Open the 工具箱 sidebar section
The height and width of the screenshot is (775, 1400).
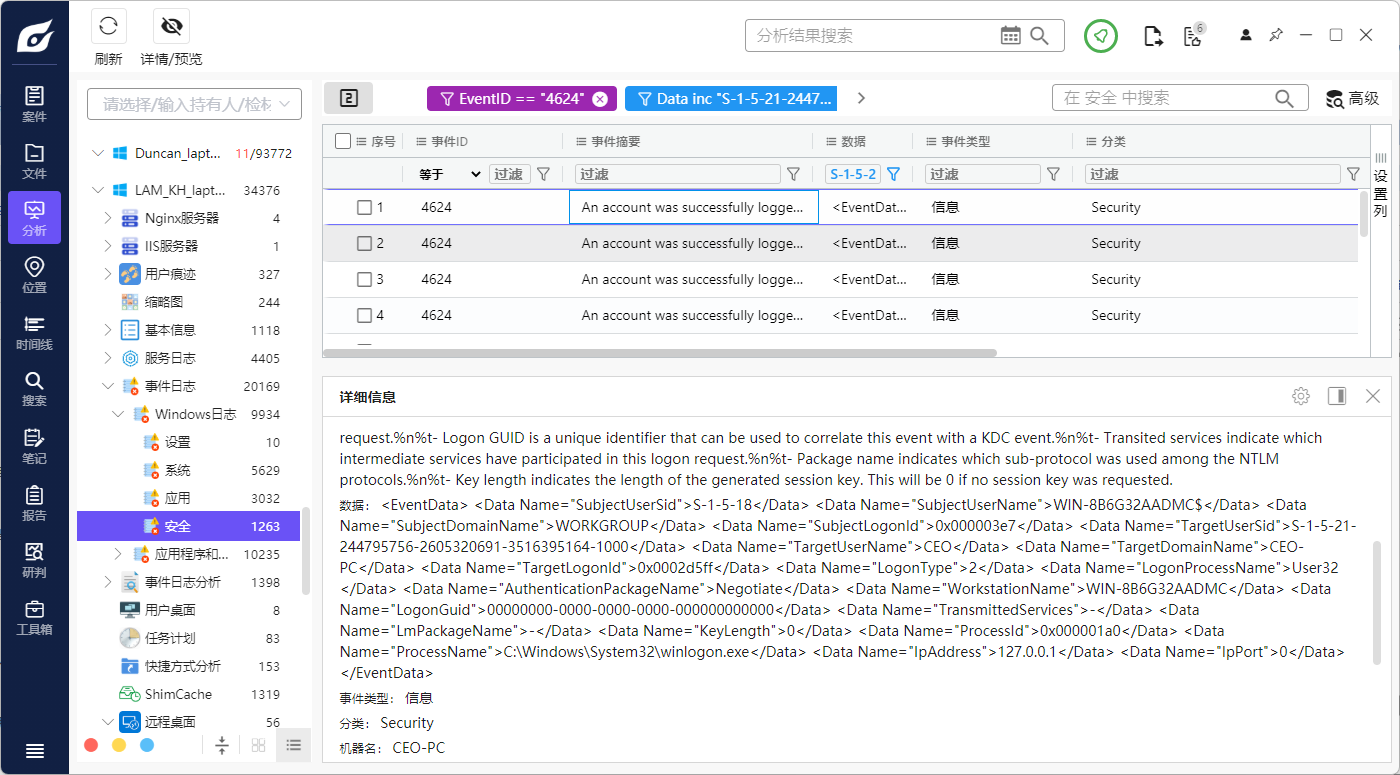(34, 616)
